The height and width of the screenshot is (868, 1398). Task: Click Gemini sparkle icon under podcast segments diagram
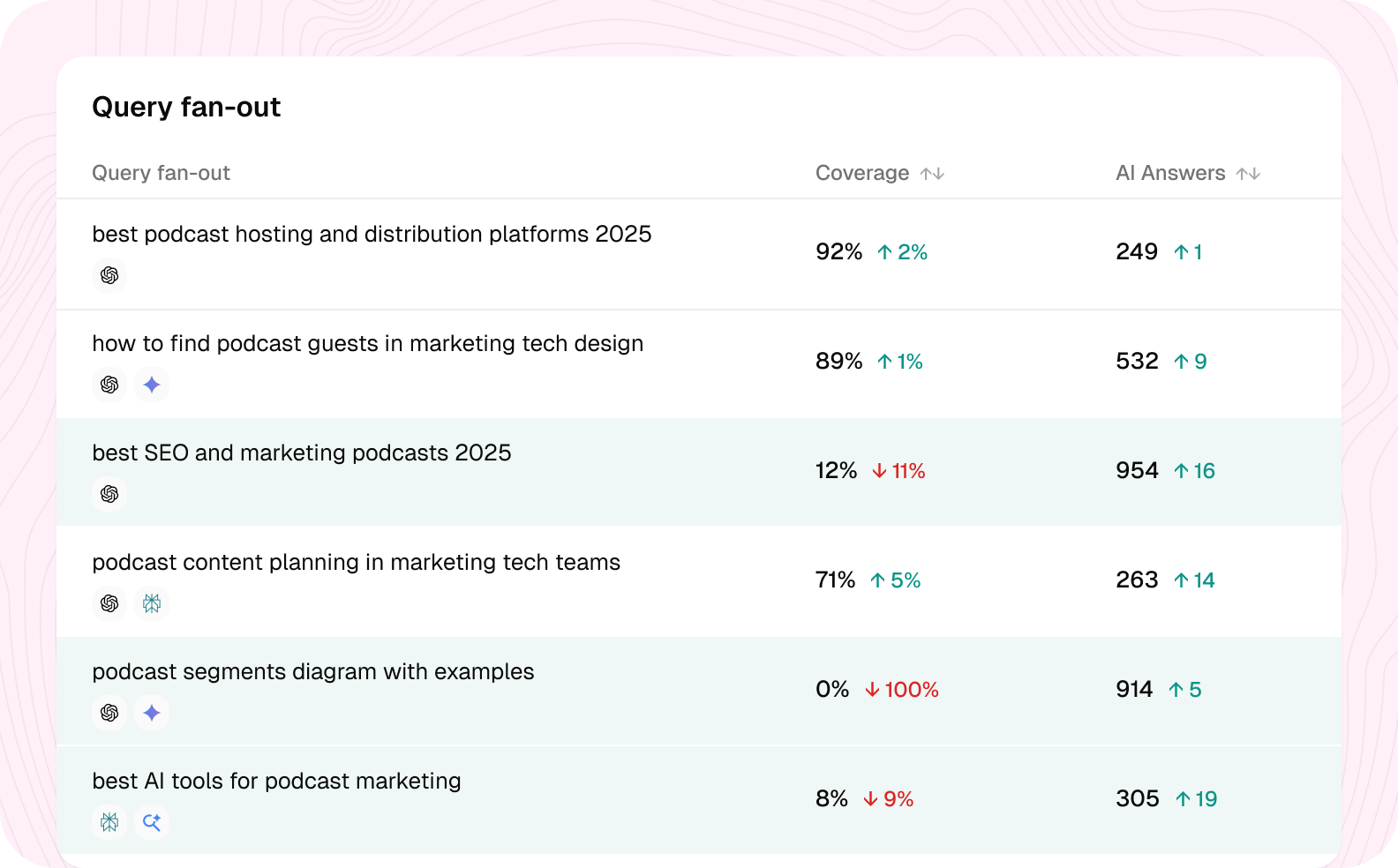tap(152, 713)
